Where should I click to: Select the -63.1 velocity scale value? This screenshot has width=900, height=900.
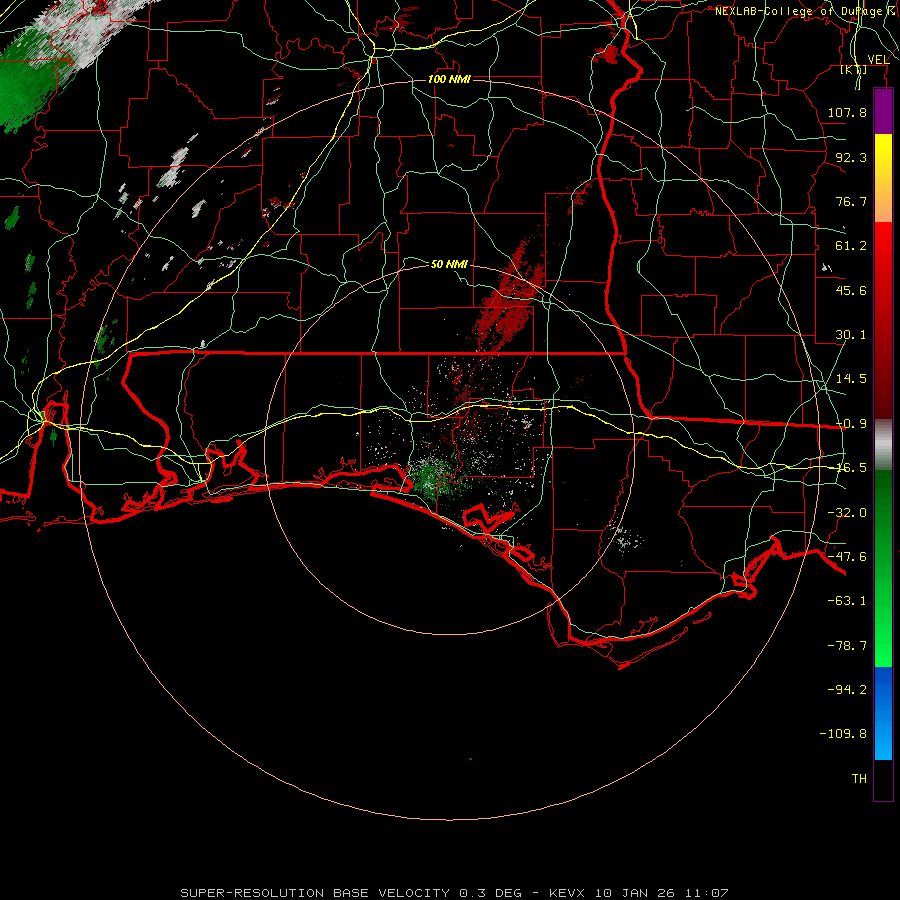click(847, 600)
